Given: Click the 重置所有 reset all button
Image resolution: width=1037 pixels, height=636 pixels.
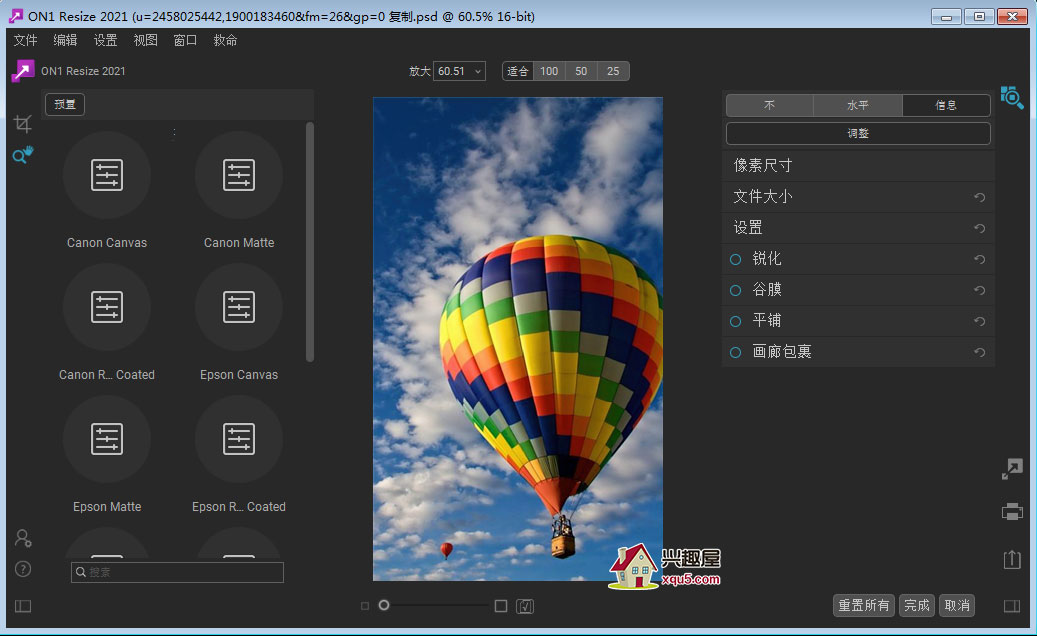Looking at the screenshot, I should coord(864,606).
